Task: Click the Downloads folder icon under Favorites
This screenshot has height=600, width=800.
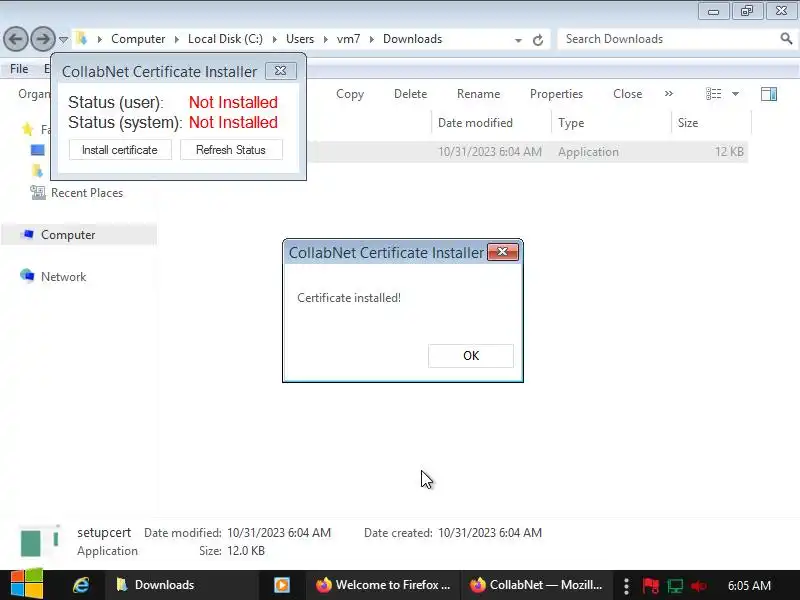Action: [37, 171]
